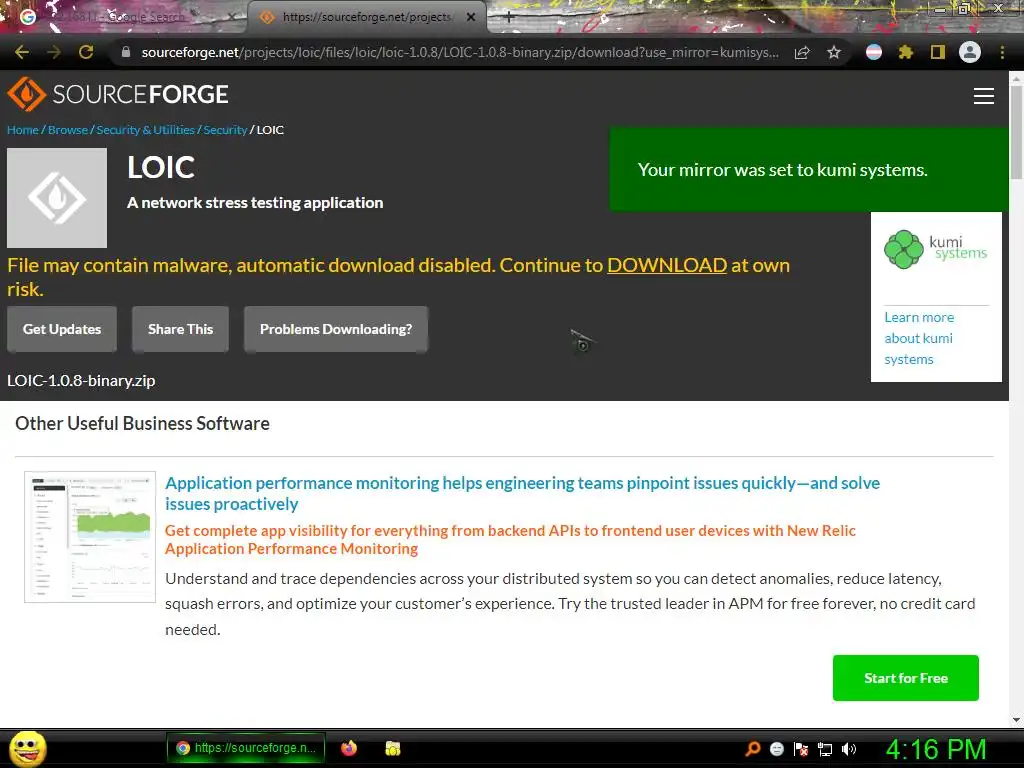Launch Firefox from the taskbar
Screen dimensions: 1024x768
pyautogui.click(x=349, y=748)
